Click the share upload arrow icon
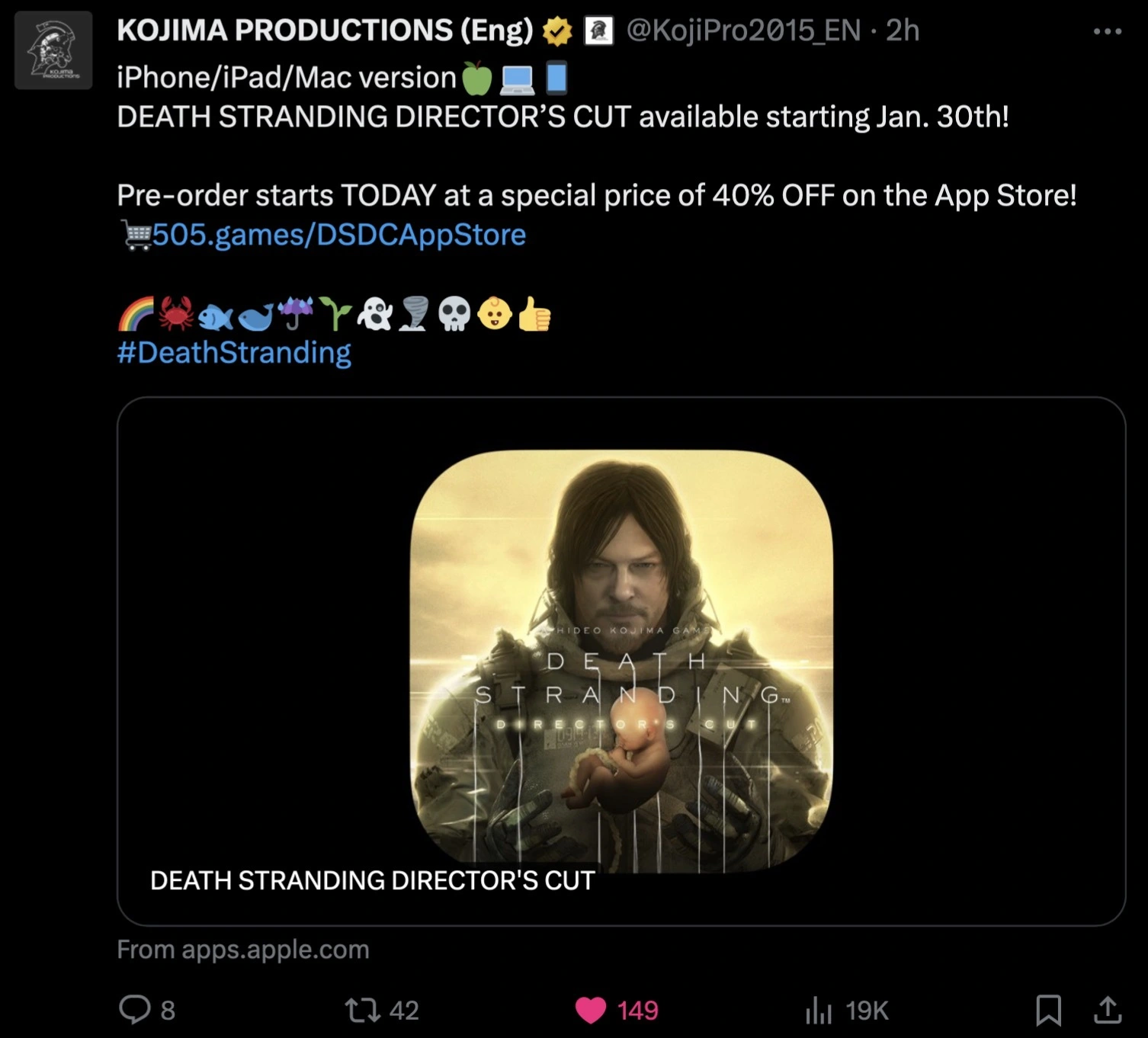 point(1108,1009)
